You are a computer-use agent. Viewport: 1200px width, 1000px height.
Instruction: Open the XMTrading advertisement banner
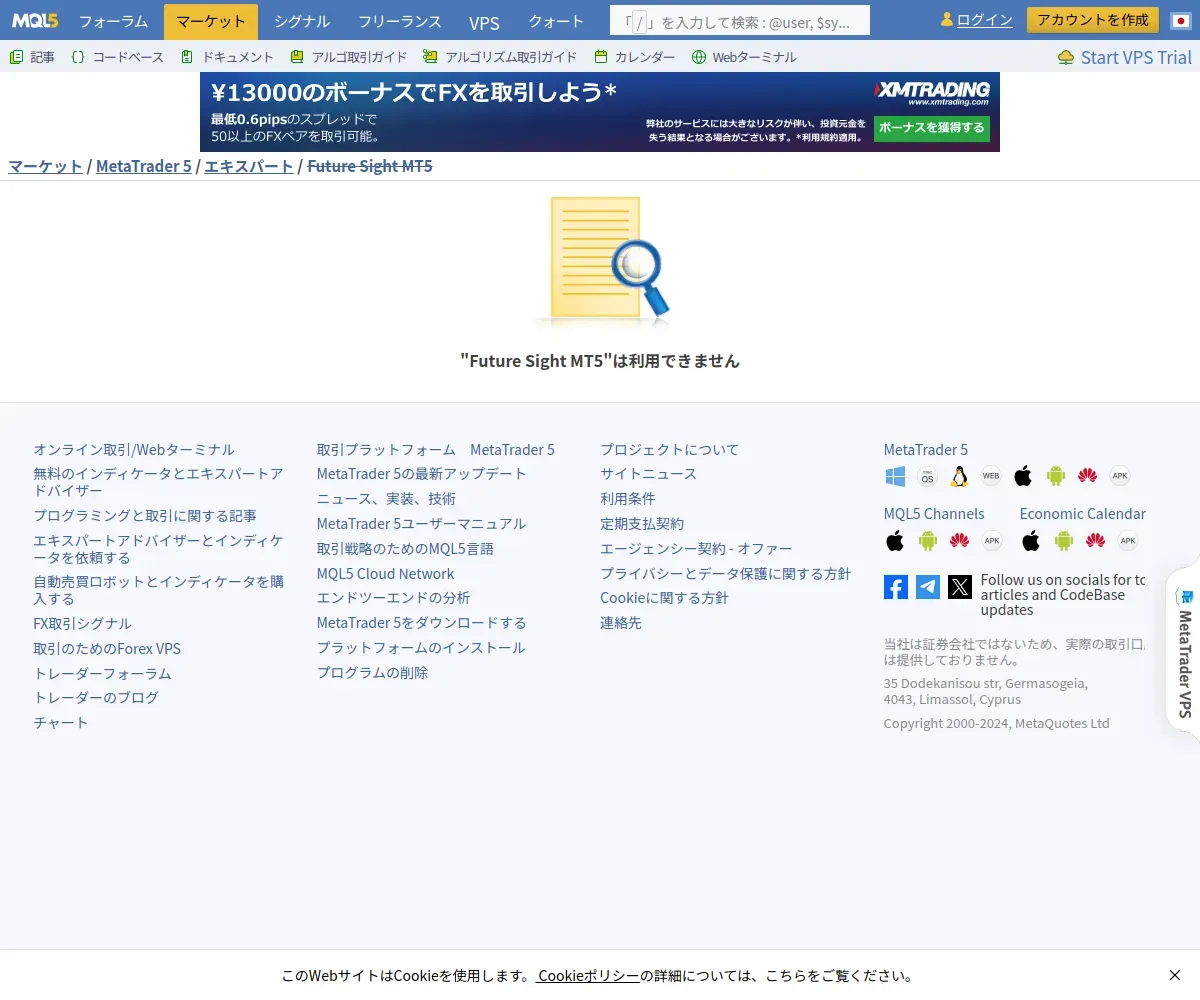click(600, 112)
